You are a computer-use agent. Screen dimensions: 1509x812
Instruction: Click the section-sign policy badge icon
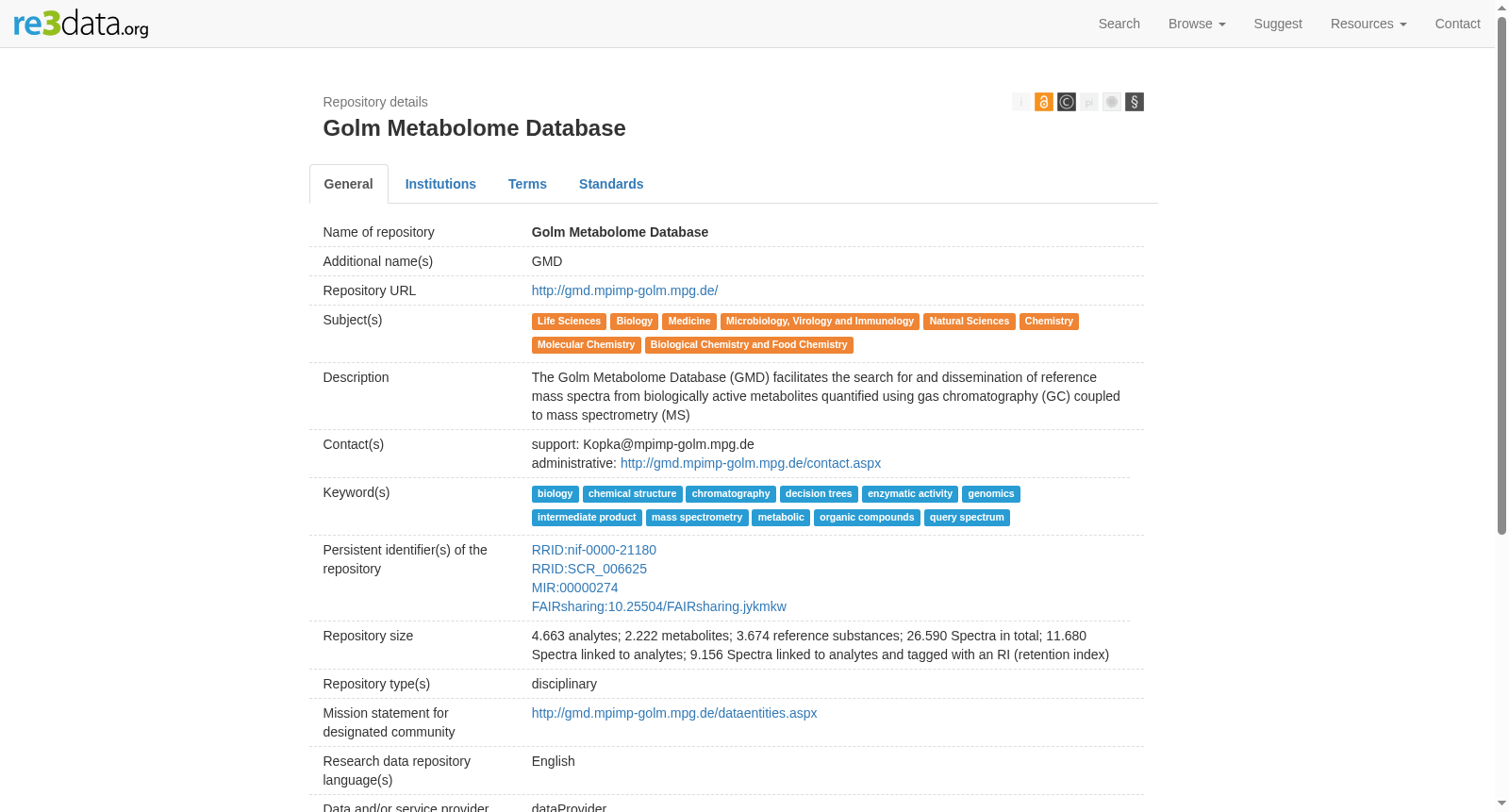point(1134,102)
